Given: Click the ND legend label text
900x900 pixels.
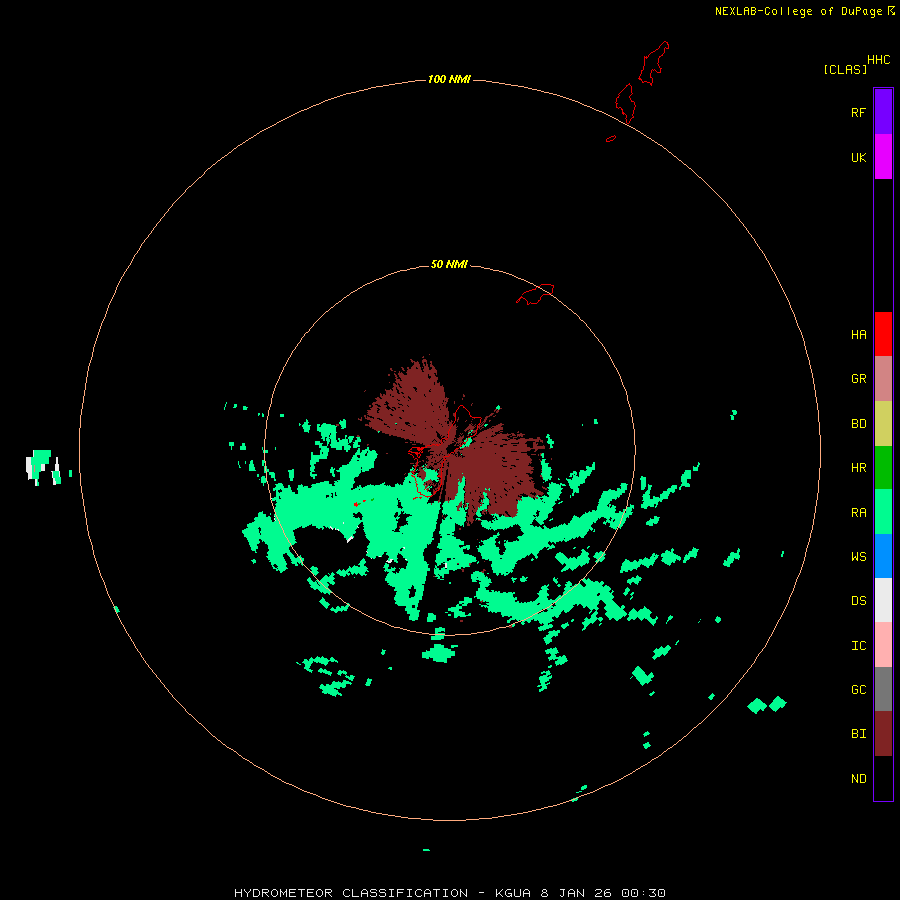Looking at the screenshot, I should (x=859, y=778).
